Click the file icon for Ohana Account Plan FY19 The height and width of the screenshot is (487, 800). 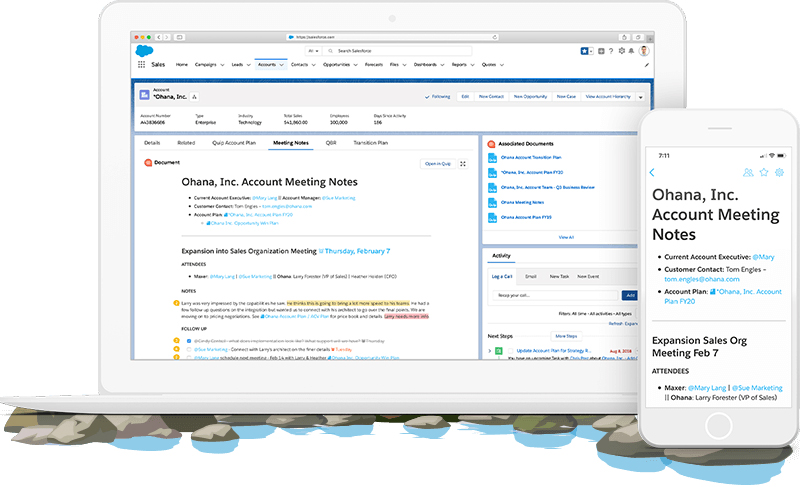[x=492, y=218]
